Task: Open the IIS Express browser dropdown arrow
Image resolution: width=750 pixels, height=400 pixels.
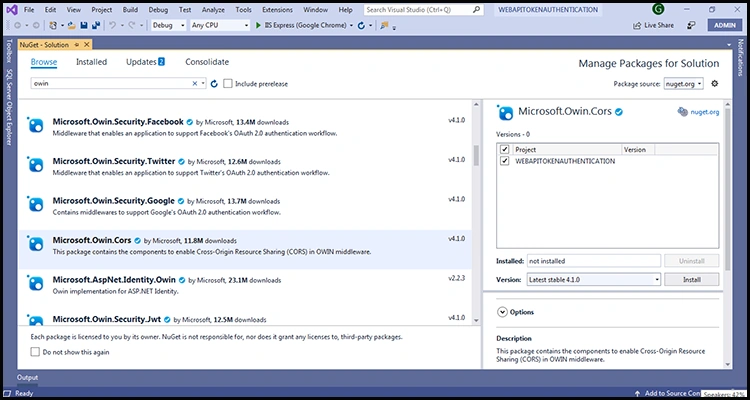Action: pyautogui.click(x=352, y=25)
